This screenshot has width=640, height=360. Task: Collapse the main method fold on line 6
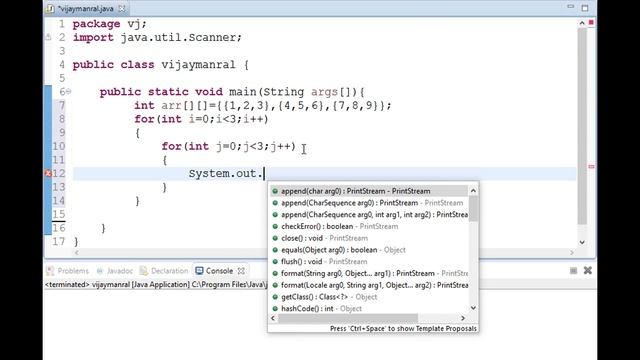69,91
